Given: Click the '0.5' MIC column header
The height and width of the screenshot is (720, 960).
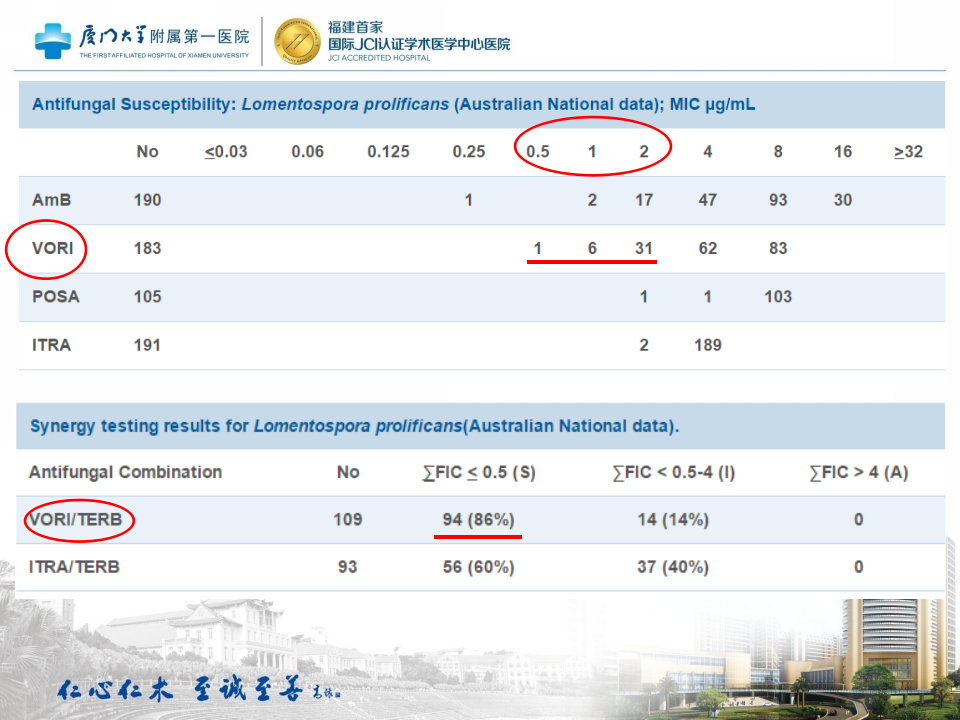Looking at the screenshot, I should pyautogui.click(x=538, y=152).
